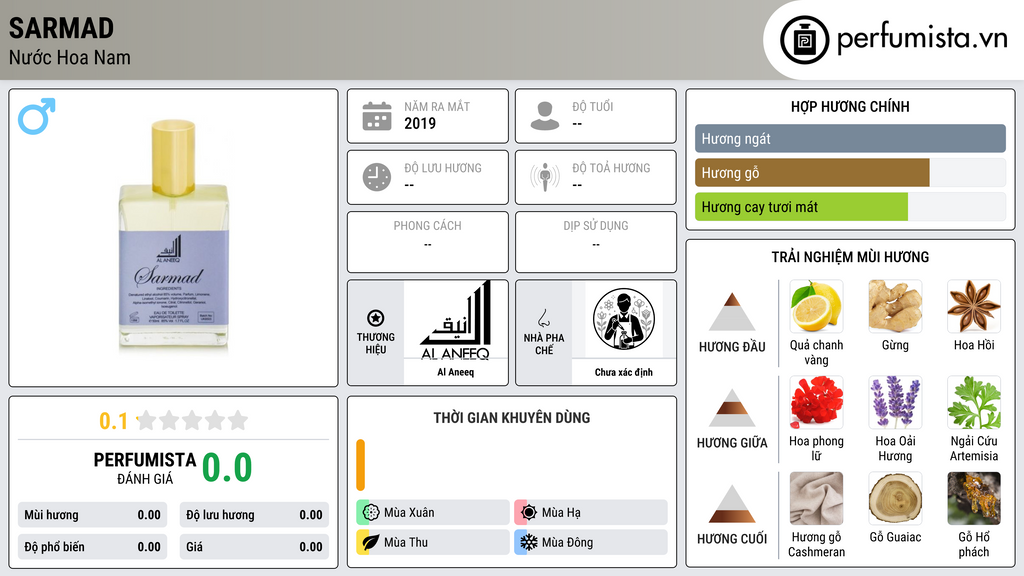The width and height of the screenshot is (1024, 576).
Task: Select the Quả chanh vàng lemon note
Action: 816,306
